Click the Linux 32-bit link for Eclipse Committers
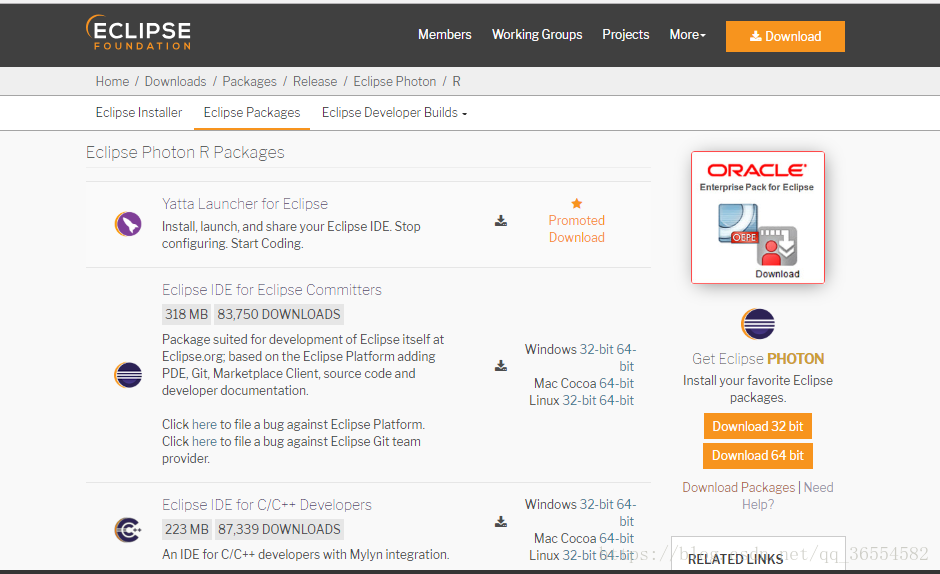The height and width of the screenshot is (574, 940). (579, 401)
